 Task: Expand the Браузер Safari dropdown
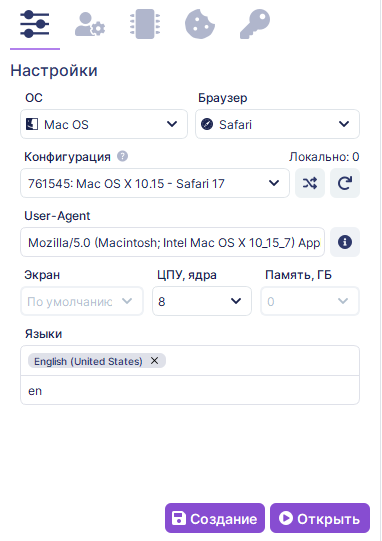(277, 124)
